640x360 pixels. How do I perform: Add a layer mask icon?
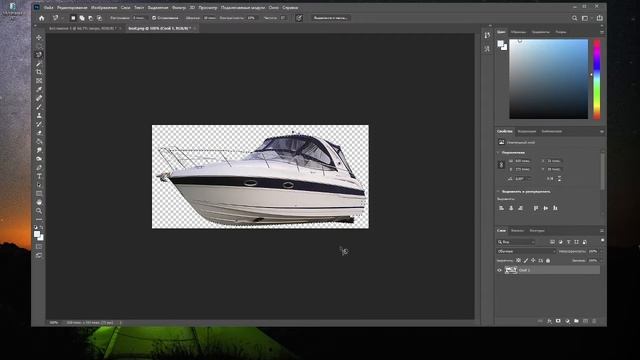[x=558, y=321]
